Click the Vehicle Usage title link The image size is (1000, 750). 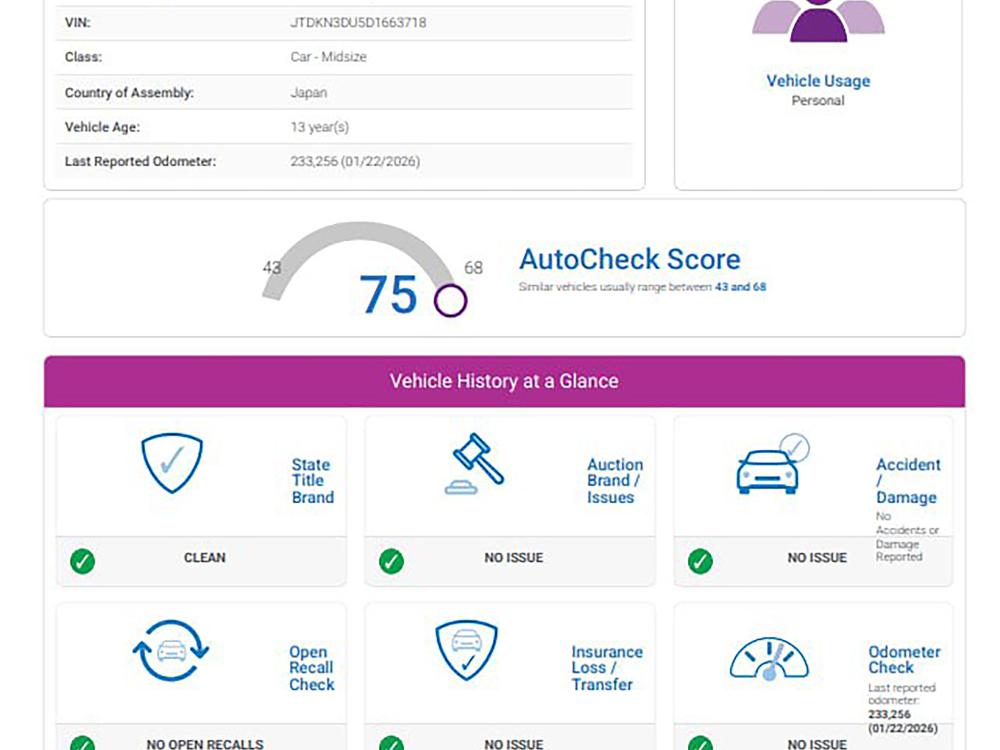(818, 81)
